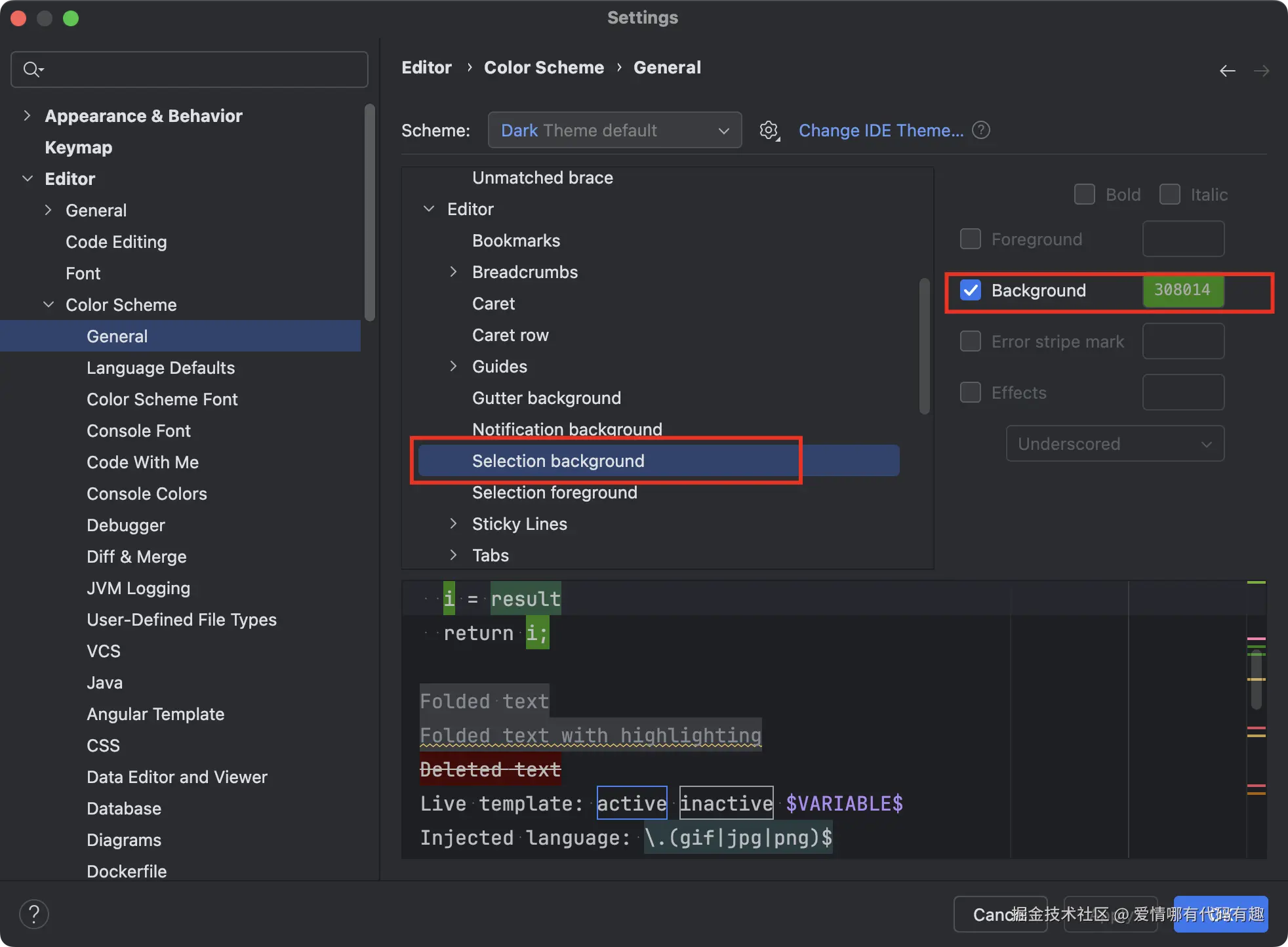Click the Editor breadcrumb in the header
The width and height of the screenshot is (1288, 947).
[x=426, y=68]
